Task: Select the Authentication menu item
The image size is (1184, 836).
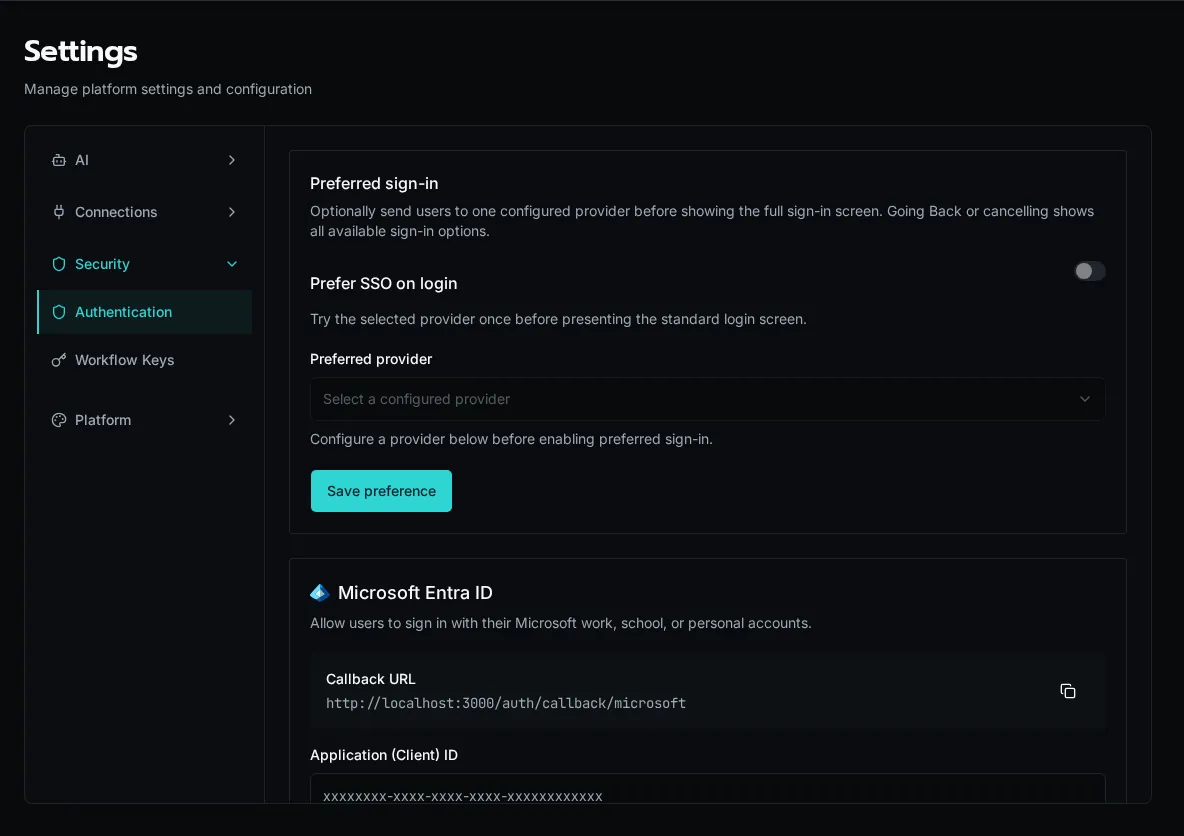Action: (x=144, y=312)
